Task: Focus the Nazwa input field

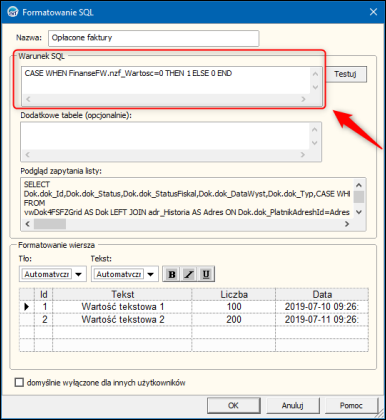Action: [153, 38]
